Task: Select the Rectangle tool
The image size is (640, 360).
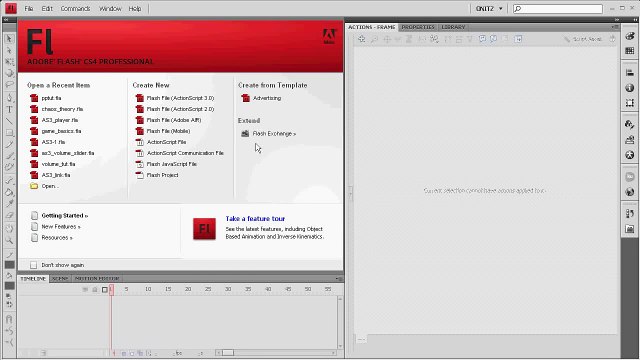Action: tap(9, 133)
